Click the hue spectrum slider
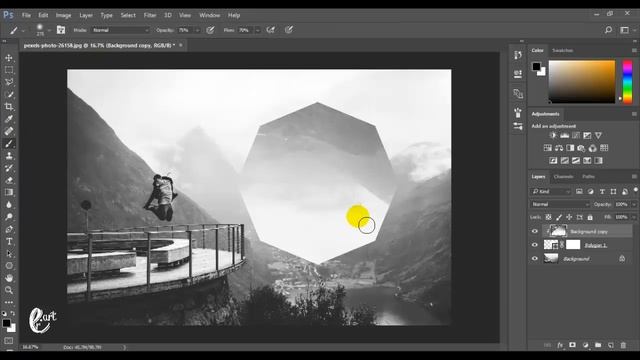This screenshot has height=360, width=640. [627, 82]
